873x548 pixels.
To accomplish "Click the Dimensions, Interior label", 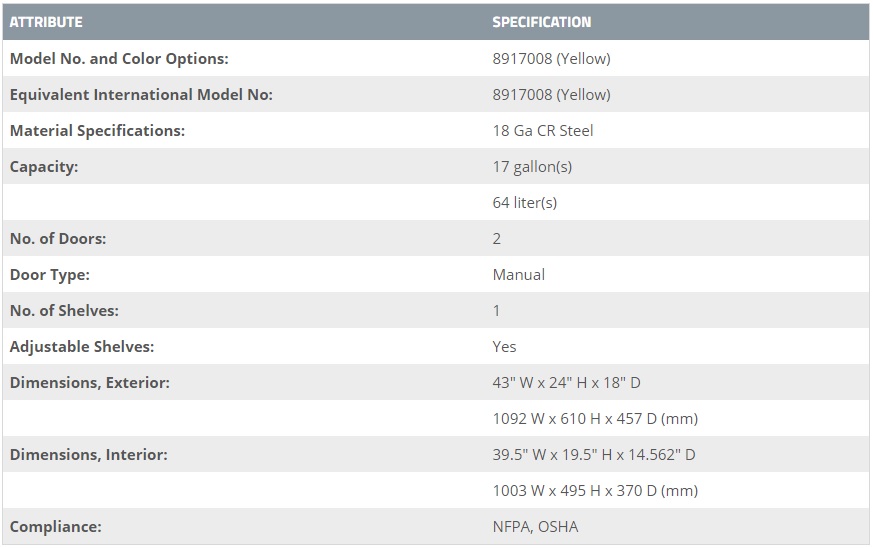I will (89, 454).
